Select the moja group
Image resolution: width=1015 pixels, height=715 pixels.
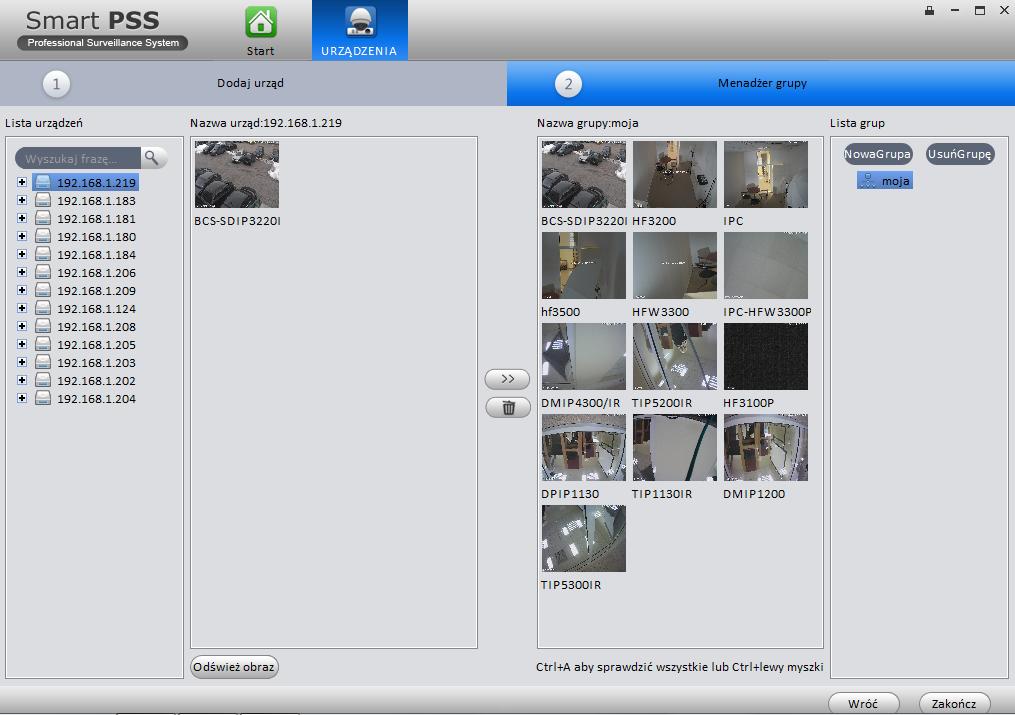pos(885,181)
